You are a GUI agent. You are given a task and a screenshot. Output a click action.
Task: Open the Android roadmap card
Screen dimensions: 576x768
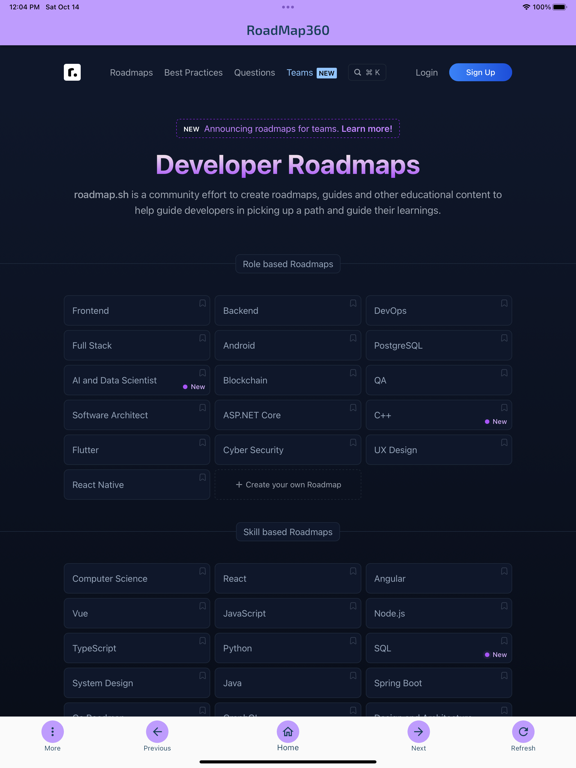(x=288, y=345)
